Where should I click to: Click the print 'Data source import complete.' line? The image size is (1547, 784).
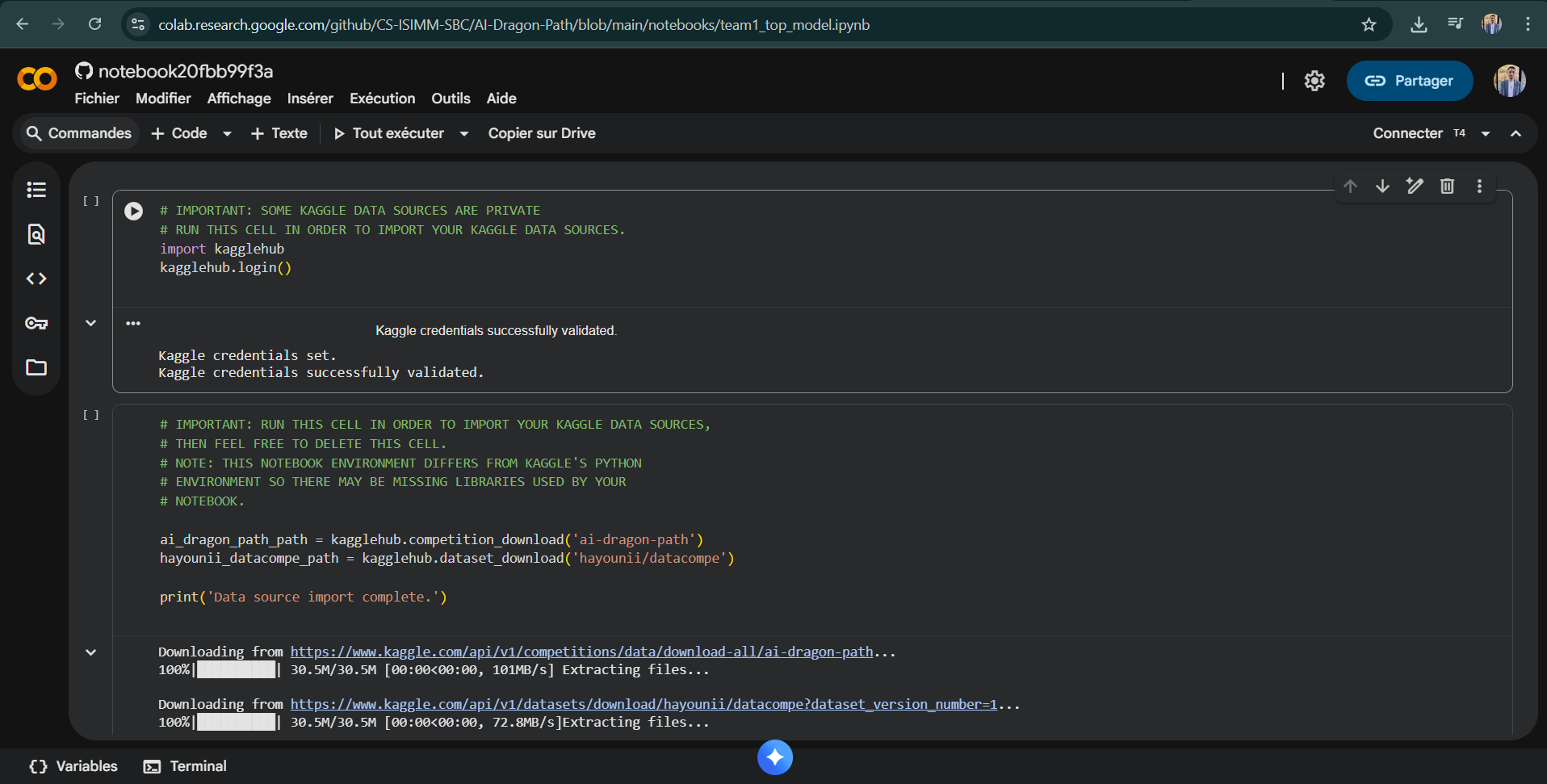pyautogui.click(x=304, y=597)
